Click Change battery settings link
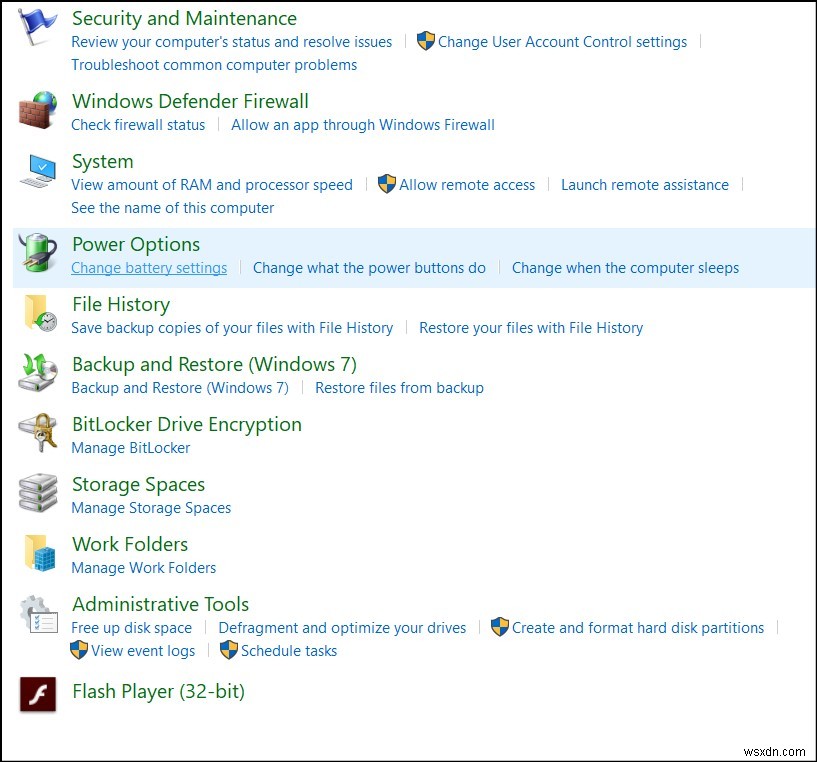This screenshot has height=762, width=817. [149, 267]
